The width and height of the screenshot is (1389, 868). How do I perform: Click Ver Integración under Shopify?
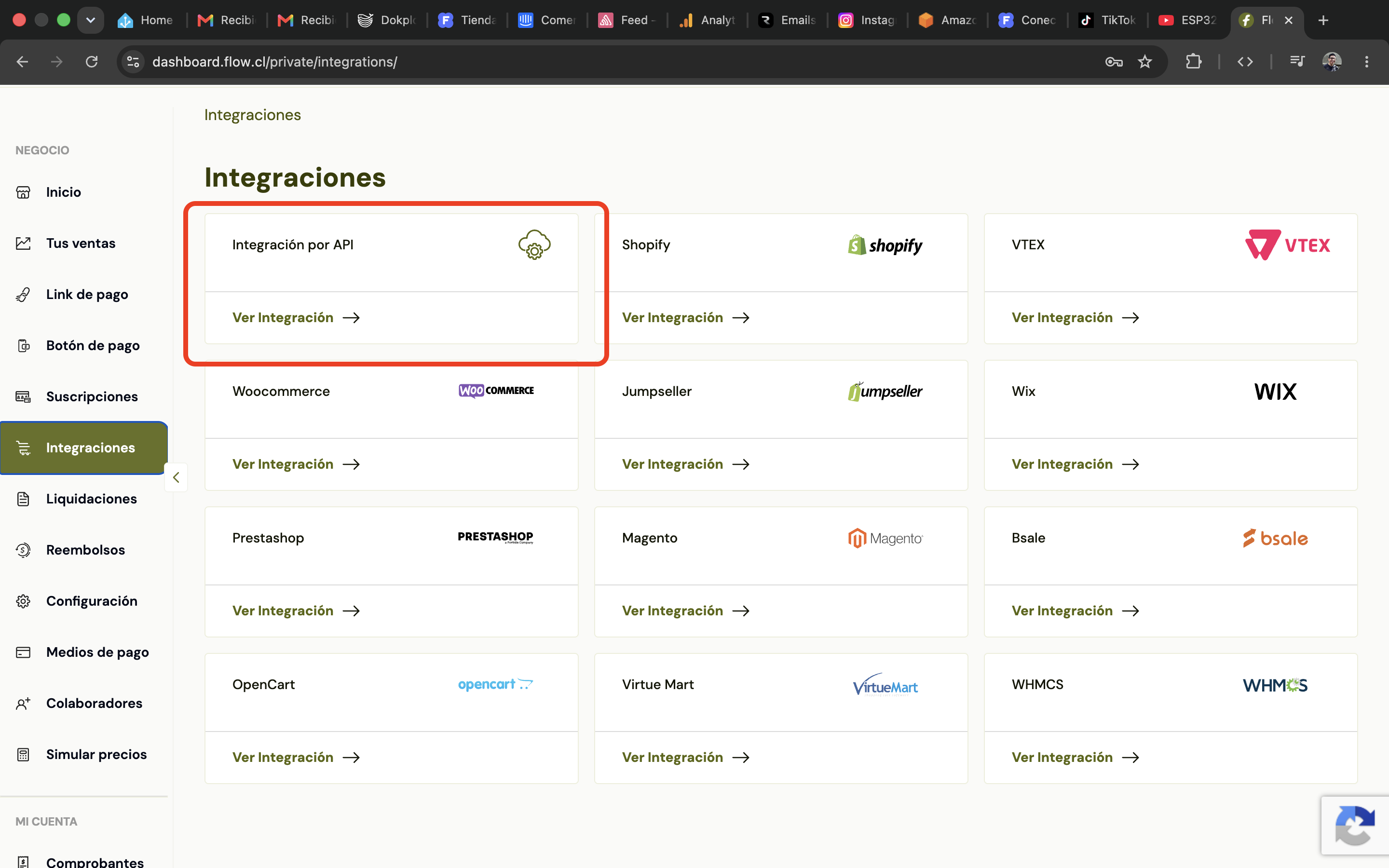685,317
